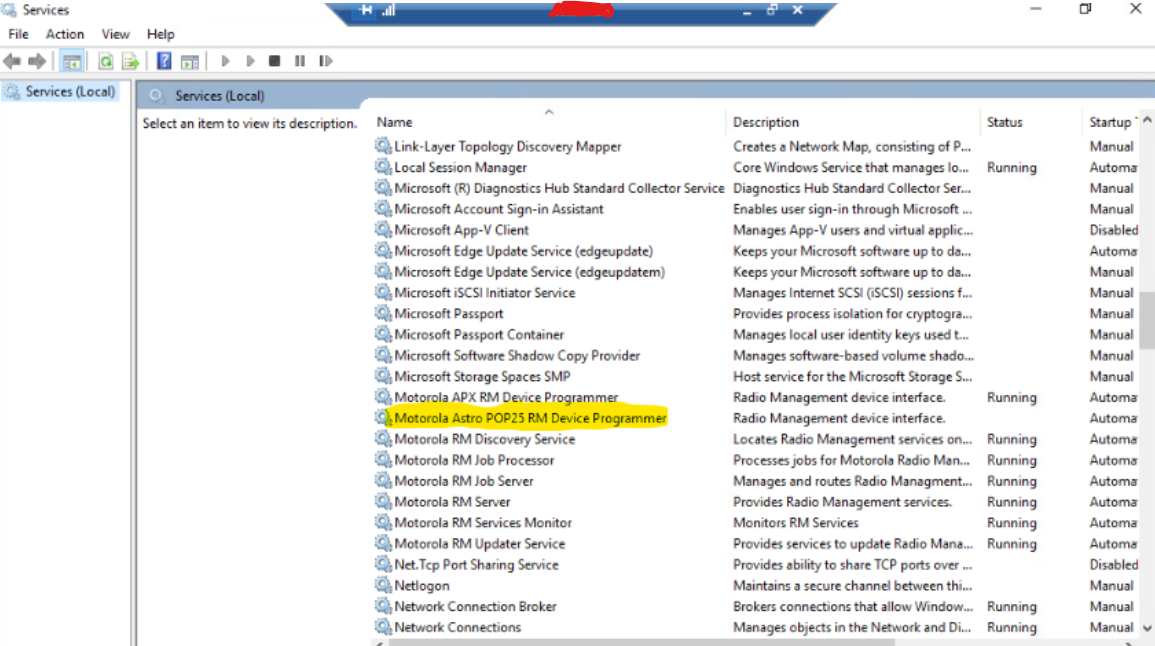Open the File menu
Screen dimensions: 1155x646
pyautogui.click(x=18, y=34)
